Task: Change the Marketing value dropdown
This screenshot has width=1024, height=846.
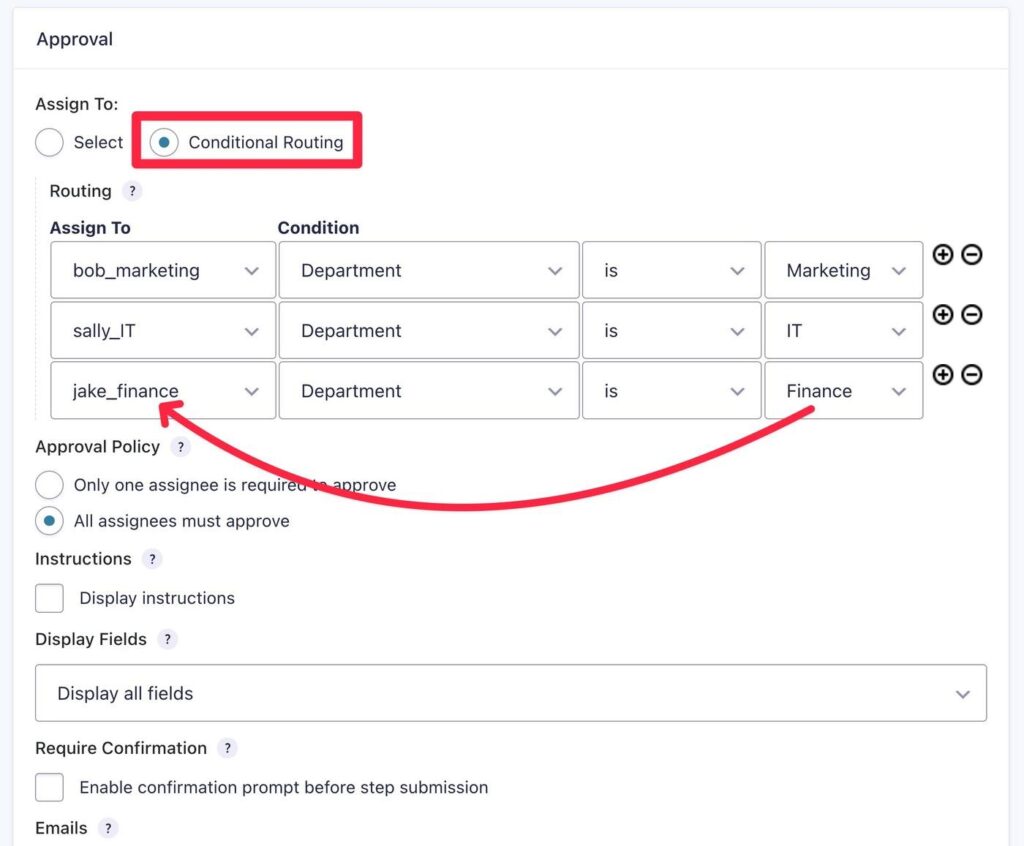Action: click(843, 270)
